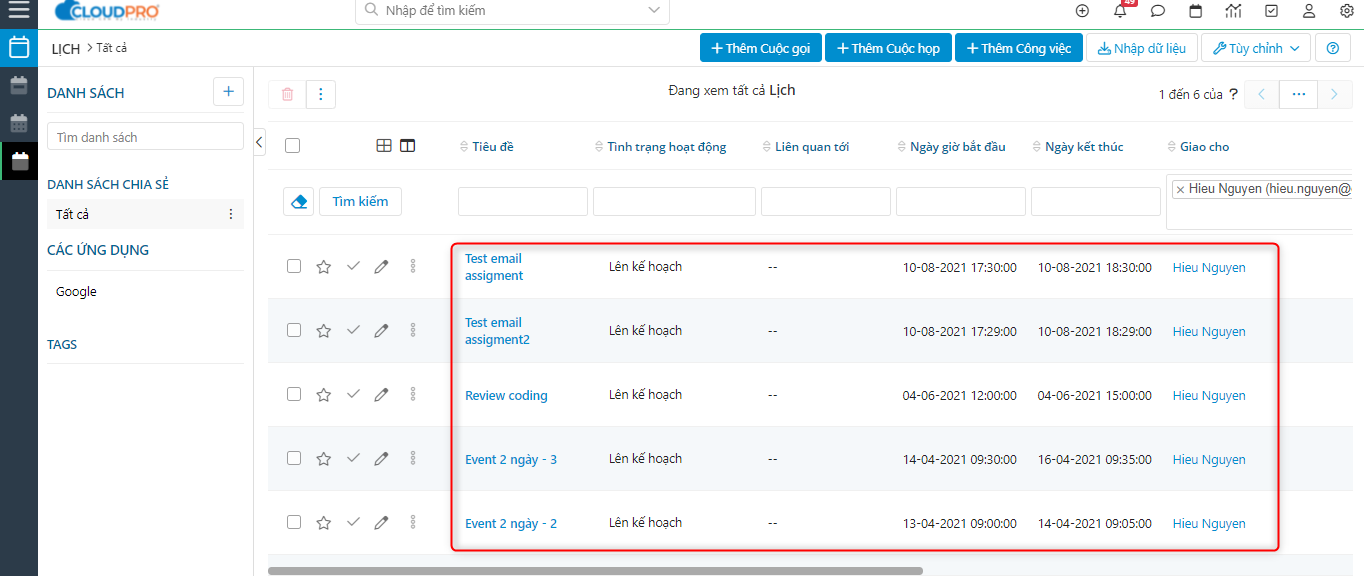Viewport: 1364px width, 576px height.
Task: Open the chat bubble icon
Action: point(1158,11)
